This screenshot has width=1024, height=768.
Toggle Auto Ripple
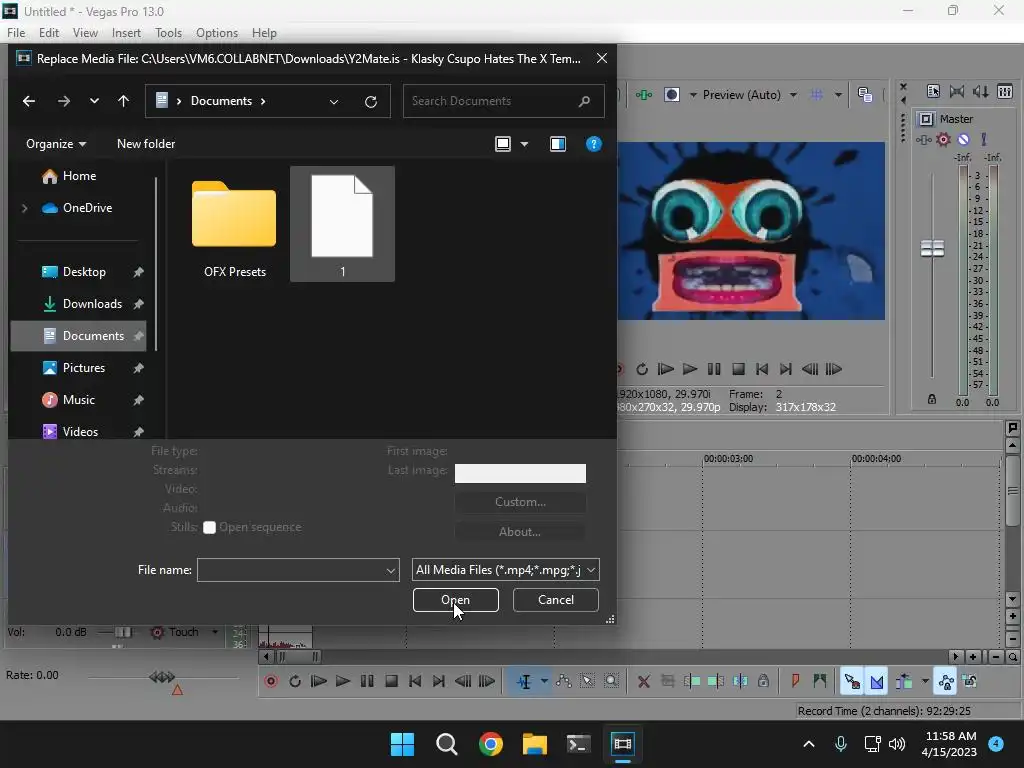pos(904,681)
